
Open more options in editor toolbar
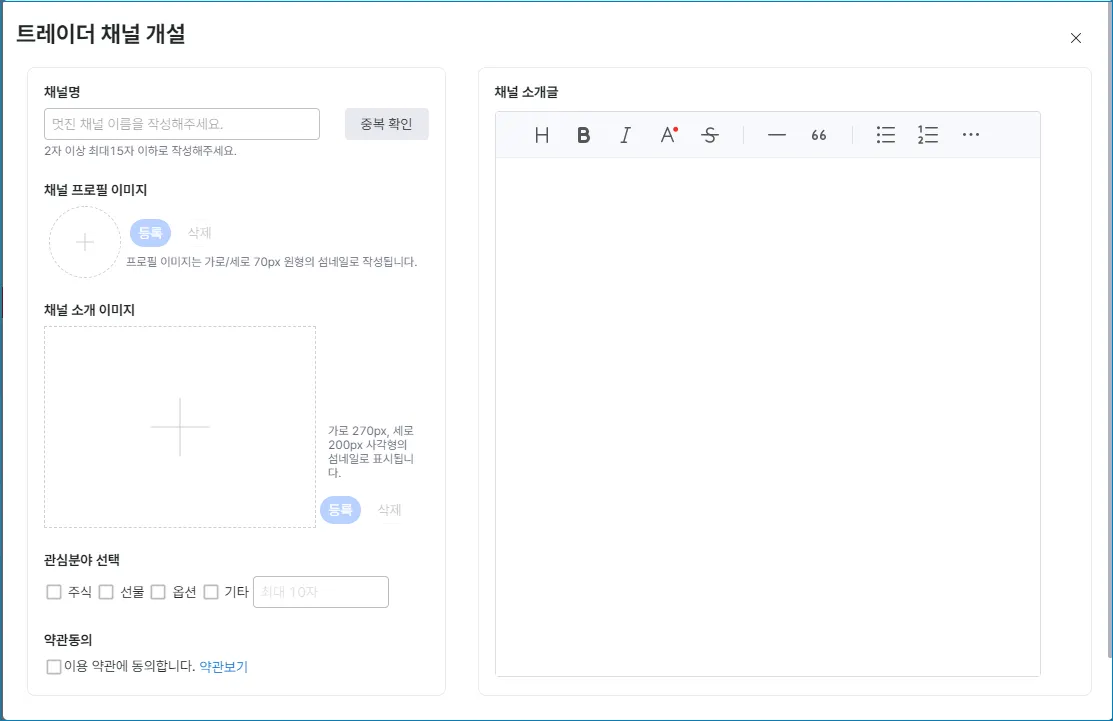(970, 135)
